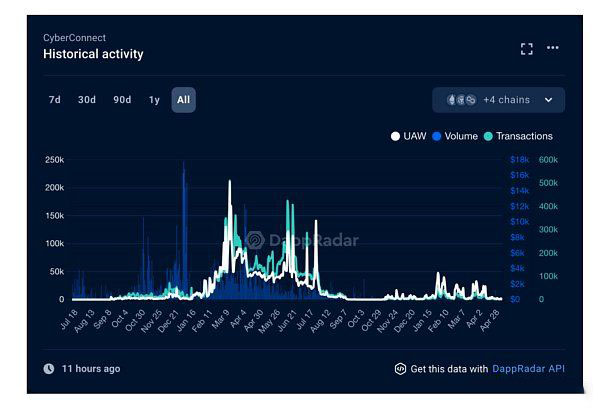Select the All time range tab
Viewport: 600px width, 413px height.
[x=183, y=100]
